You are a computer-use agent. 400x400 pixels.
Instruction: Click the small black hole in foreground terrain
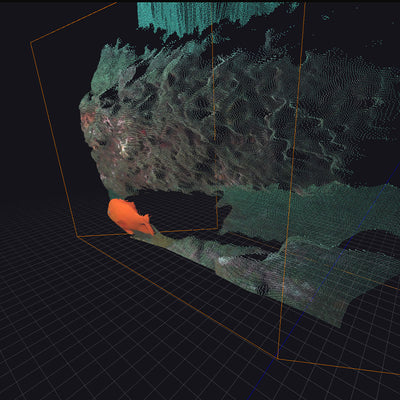tap(264, 289)
